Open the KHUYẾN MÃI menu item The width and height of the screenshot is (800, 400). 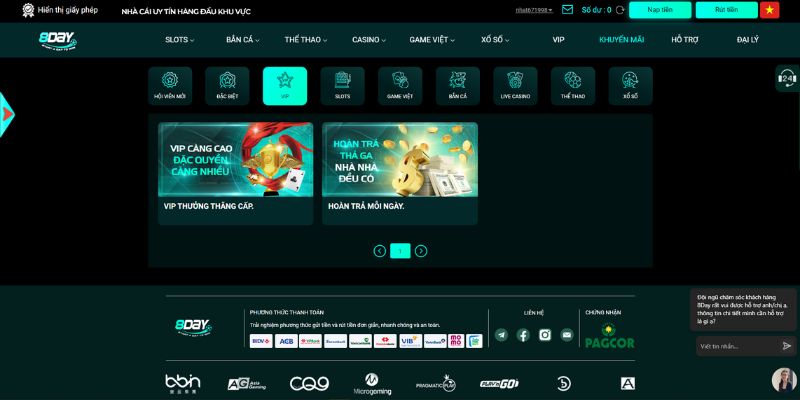(621, 40)
